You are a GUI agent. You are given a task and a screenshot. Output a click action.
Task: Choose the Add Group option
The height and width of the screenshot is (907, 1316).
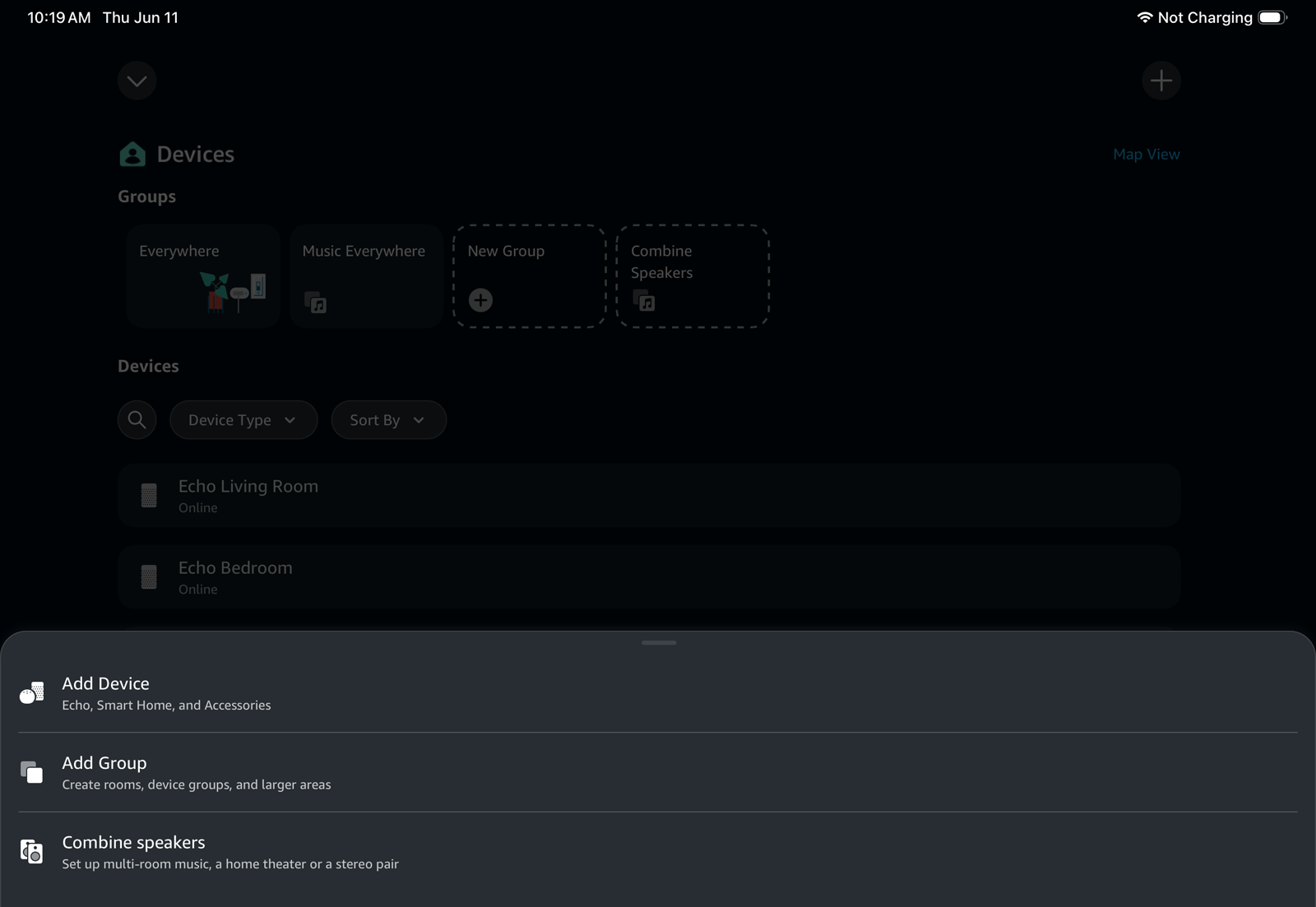point(658,772)
